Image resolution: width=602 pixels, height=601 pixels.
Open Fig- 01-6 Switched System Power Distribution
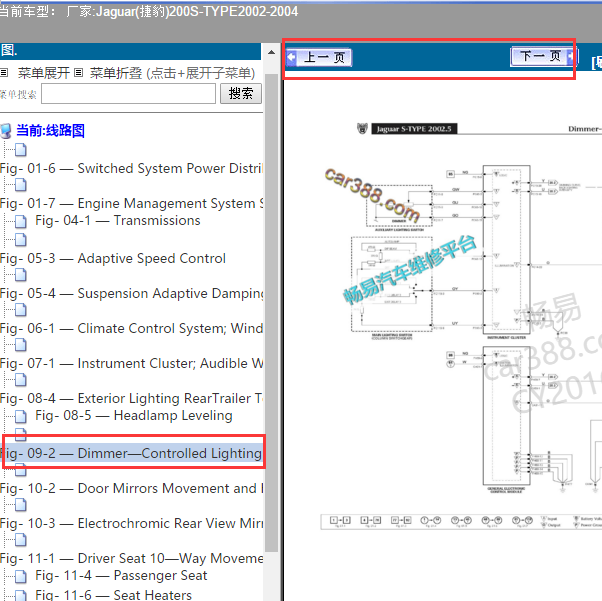(x=131, y=168)
